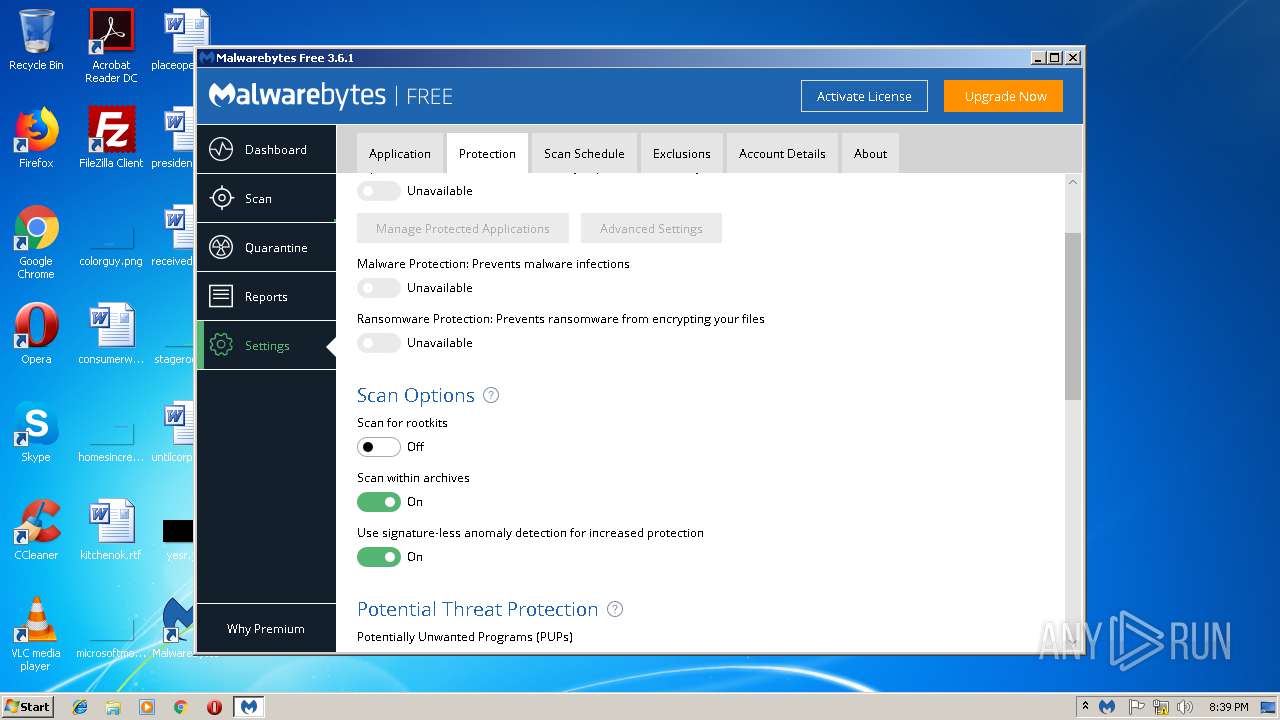
Task: Click help icon beside Potential Threat Protection
Action: (x=615, y=609)
